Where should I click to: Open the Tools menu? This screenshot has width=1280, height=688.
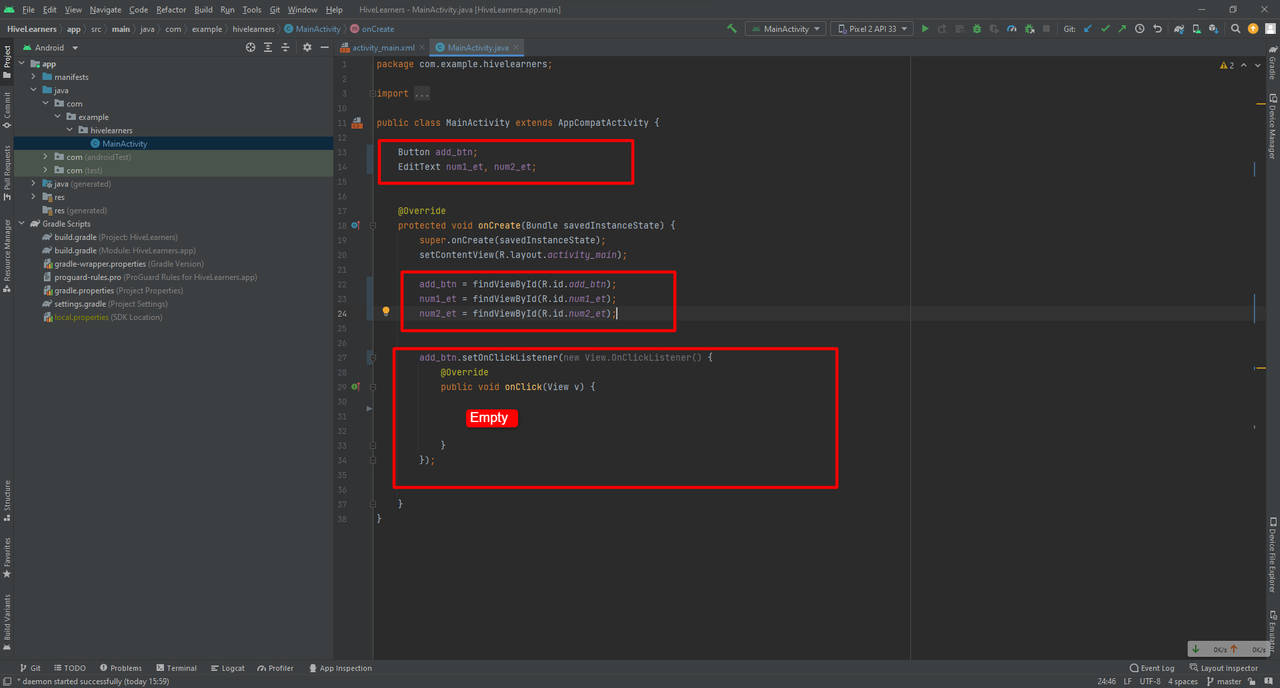252,10
